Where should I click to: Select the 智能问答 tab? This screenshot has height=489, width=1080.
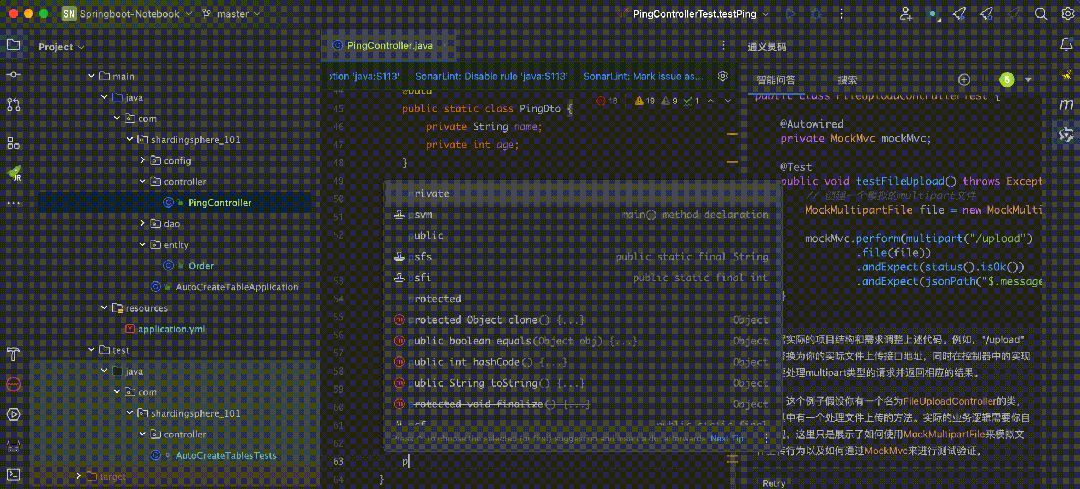pyautogui.click(x=776, y=80)
